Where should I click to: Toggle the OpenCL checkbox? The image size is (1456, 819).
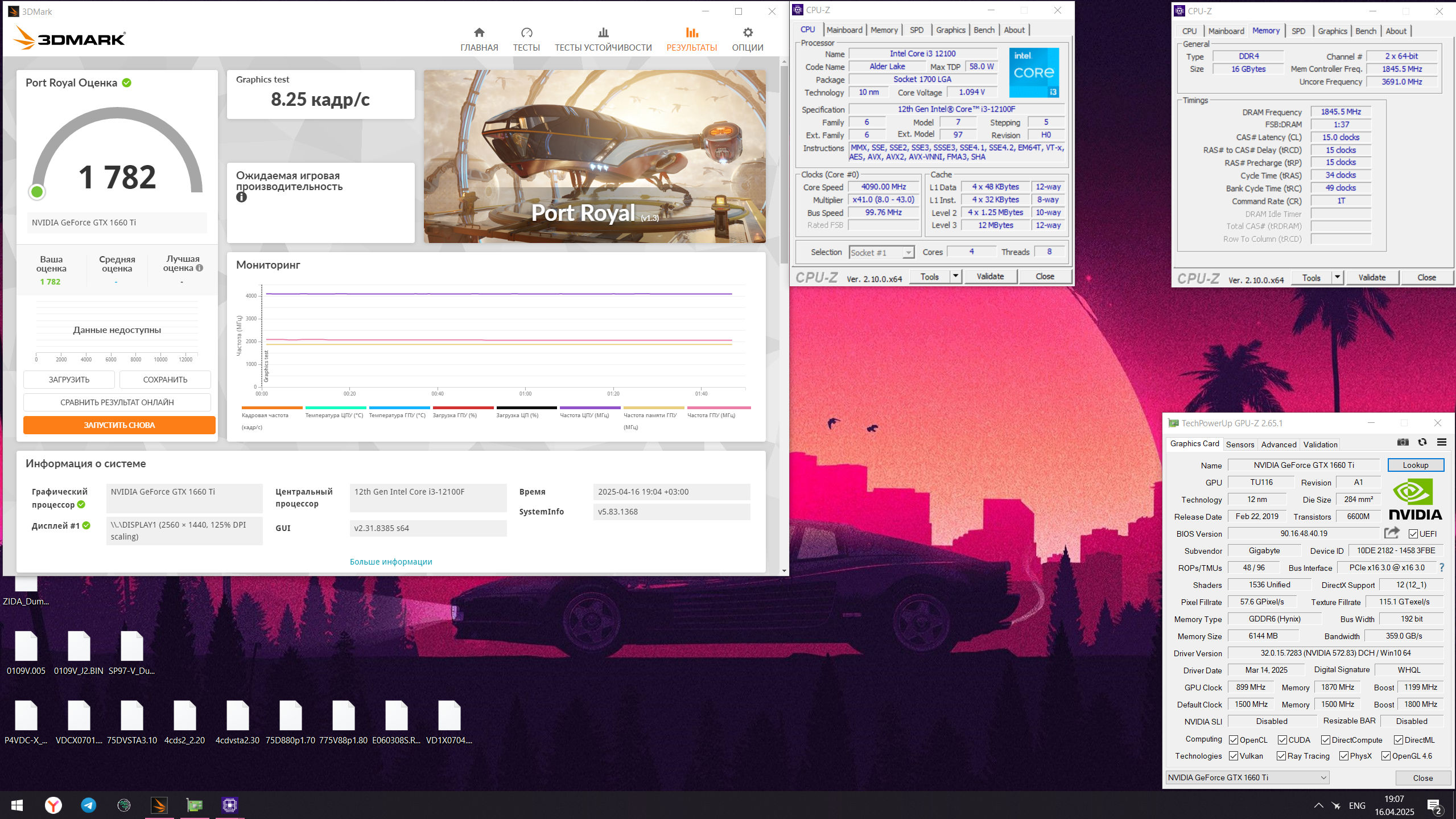[1233, 740]
